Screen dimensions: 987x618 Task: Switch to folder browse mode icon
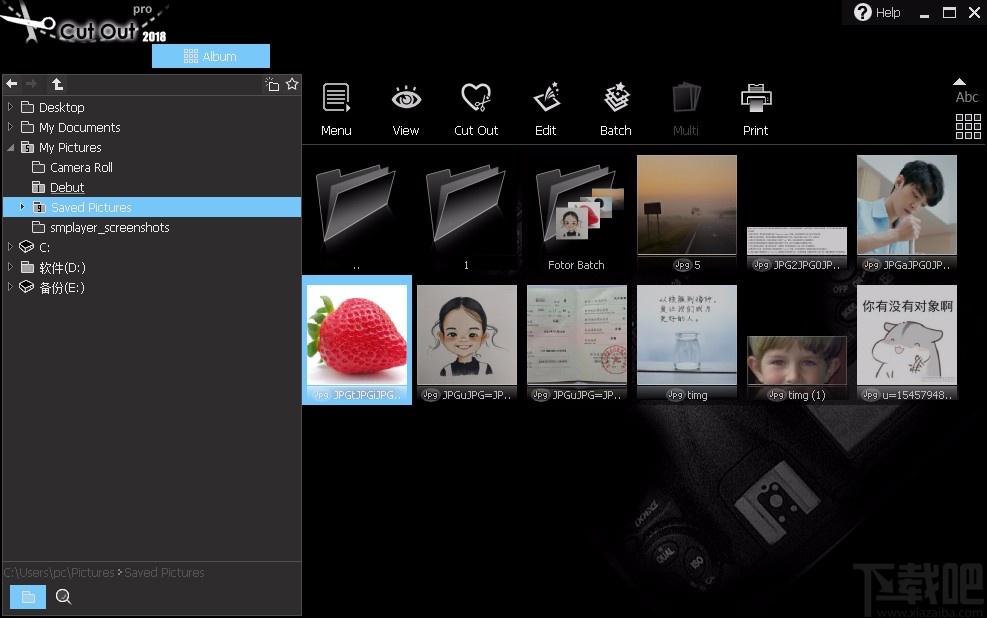click(28, 597)
